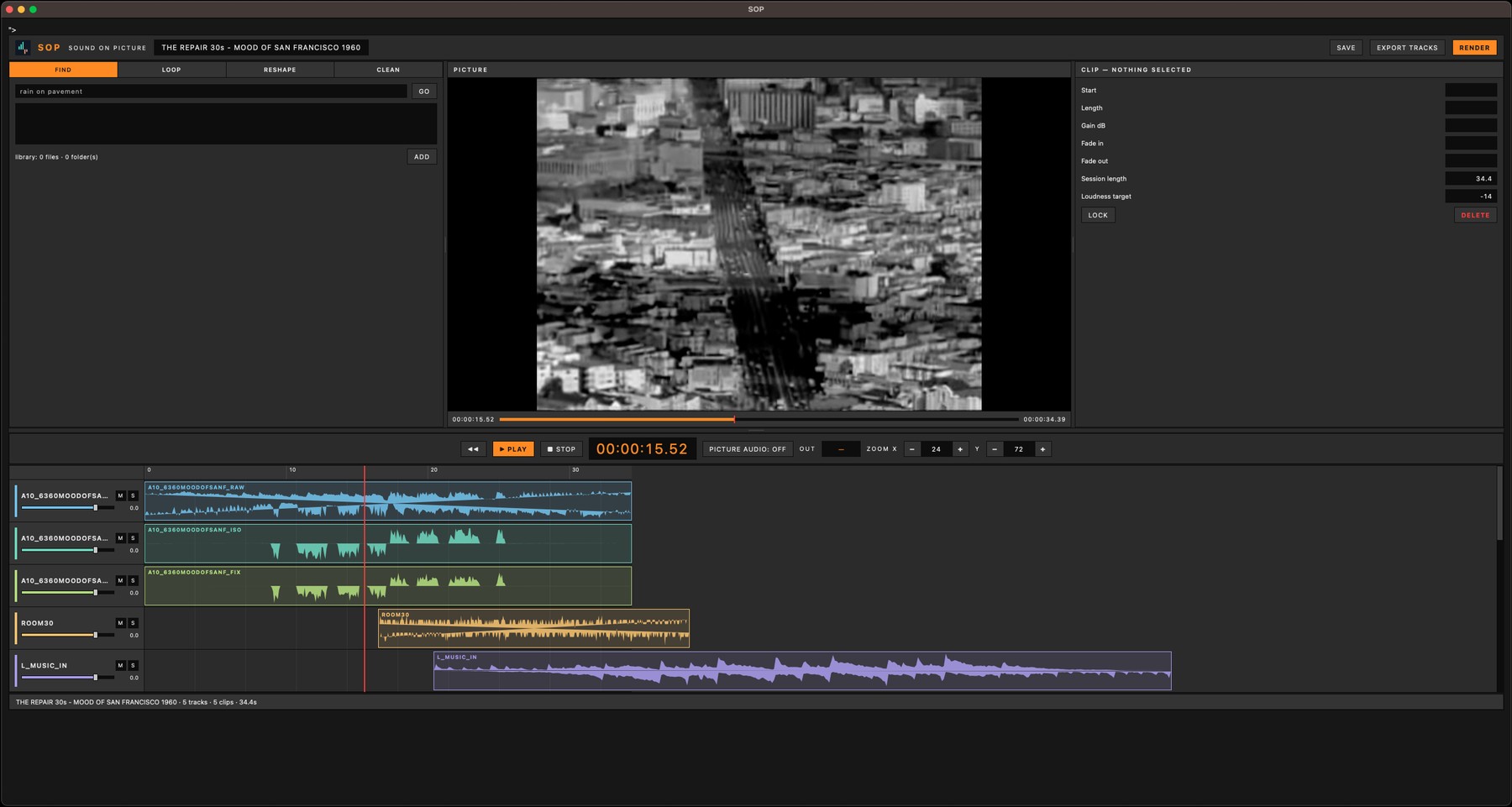Decrease Zoom Y with the minus button
The image size is (1512, 807).
coord(995,449)
